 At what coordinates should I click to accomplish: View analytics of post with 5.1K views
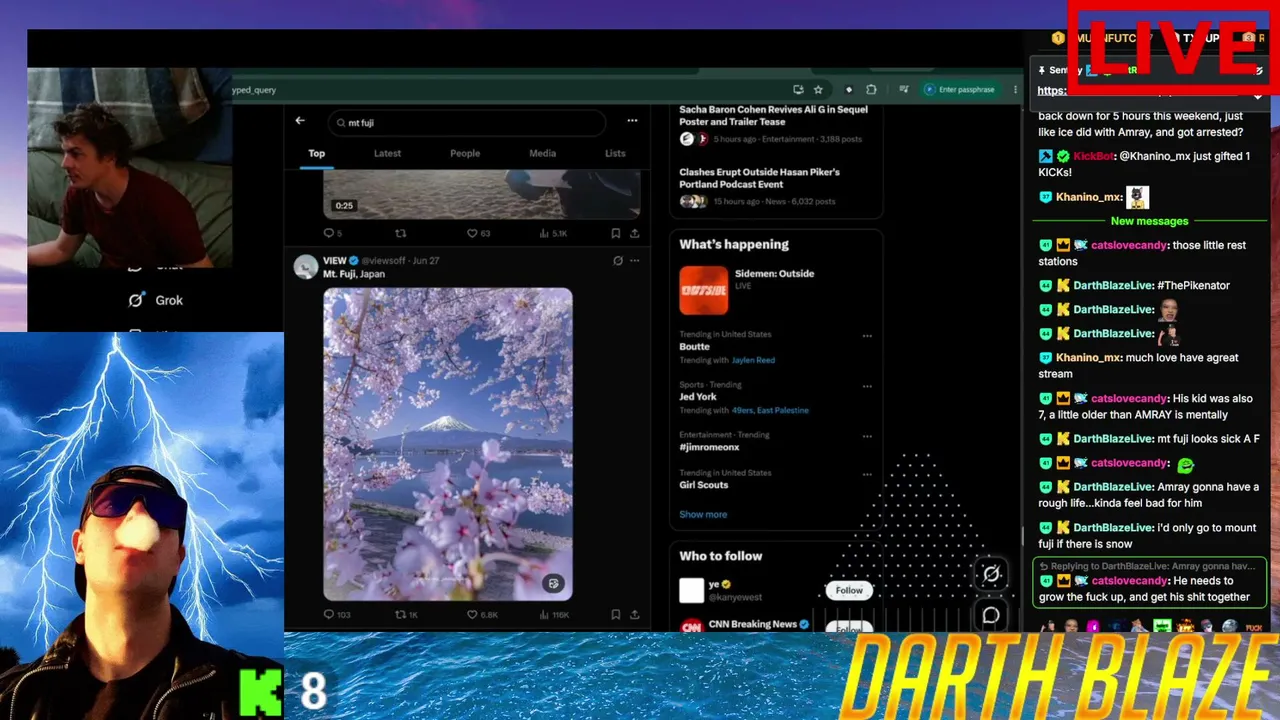553,233
